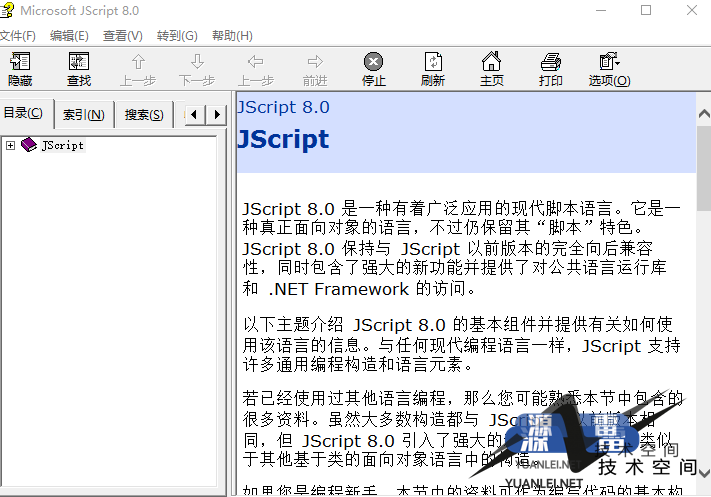This screenshot has width=711, height=497.
Task: Switch to the 目录(C) contents tab
Action: tap(24, 112)
